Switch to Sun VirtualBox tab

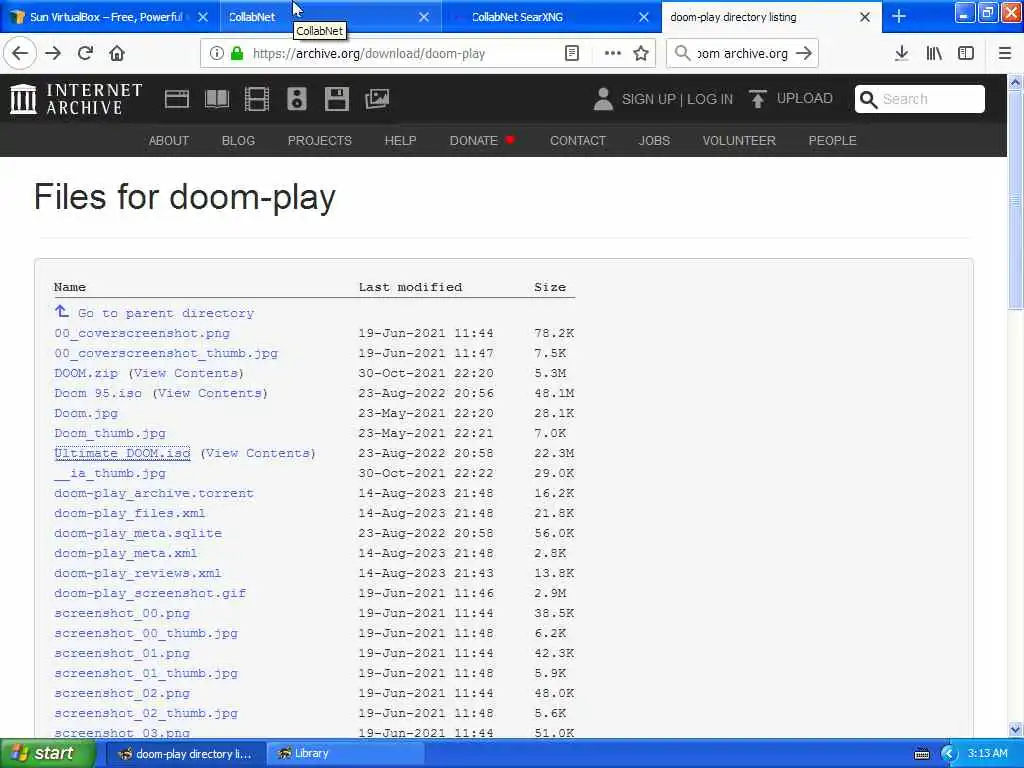point(111,17)
